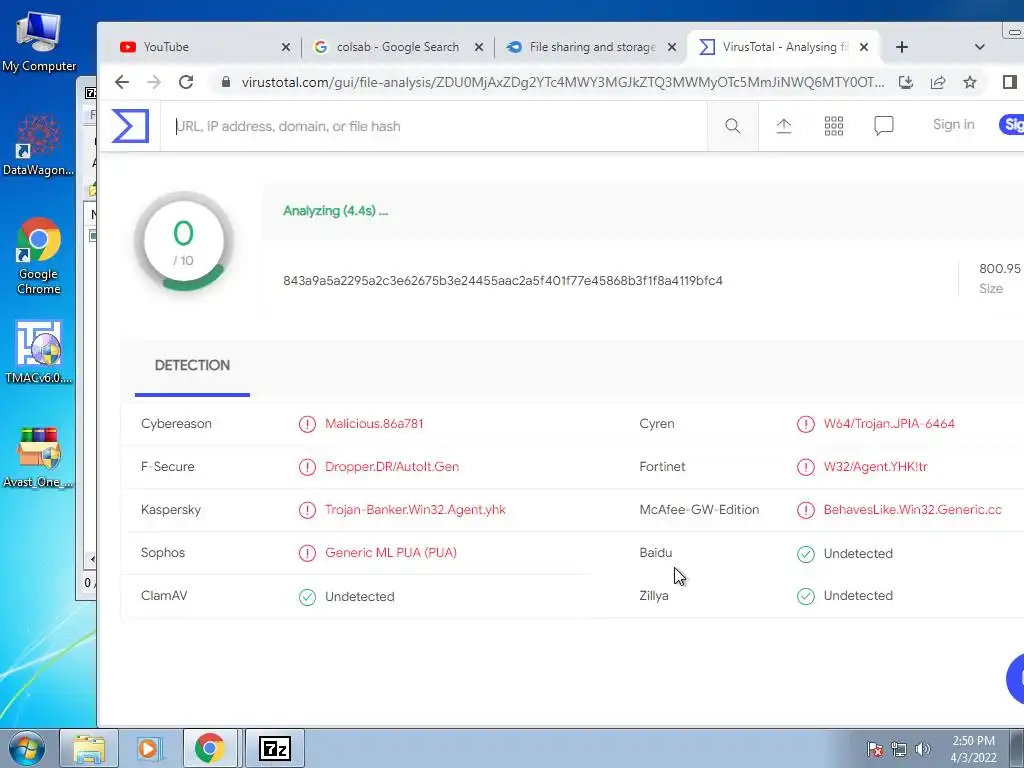This screenshot has height=768, width=1024.
Task: Close the File sharing and storage tab
Action: 672,47
